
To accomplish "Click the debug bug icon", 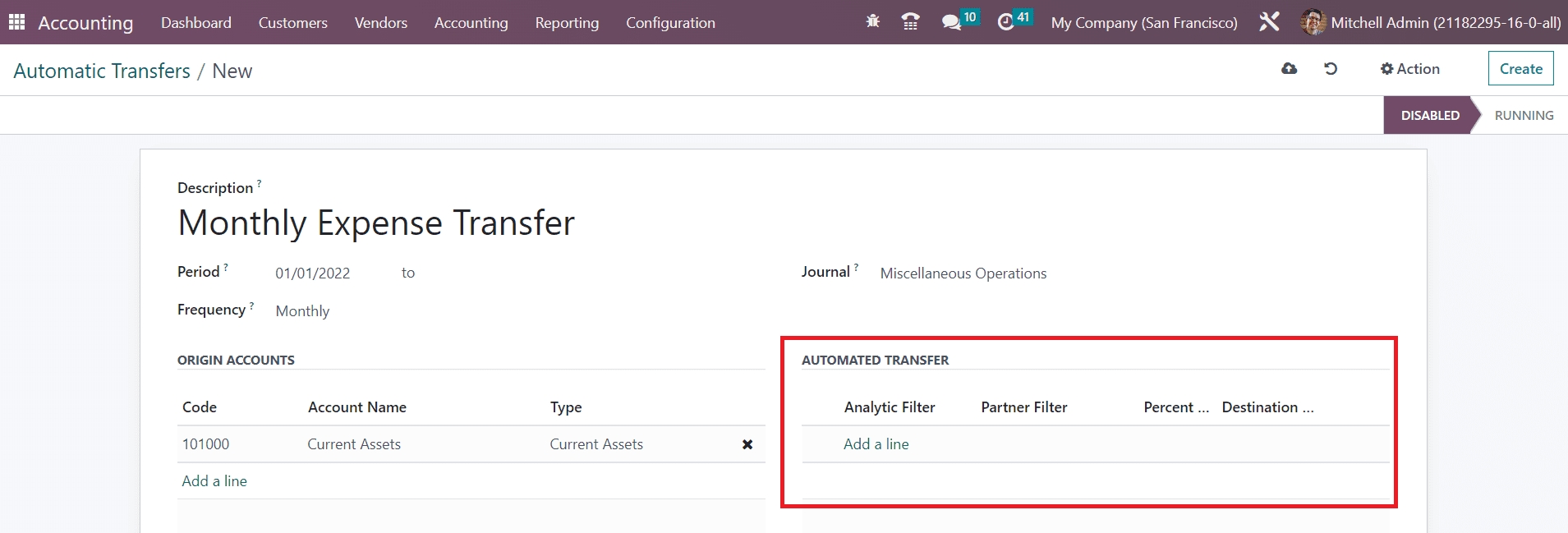I will point(872,22).
